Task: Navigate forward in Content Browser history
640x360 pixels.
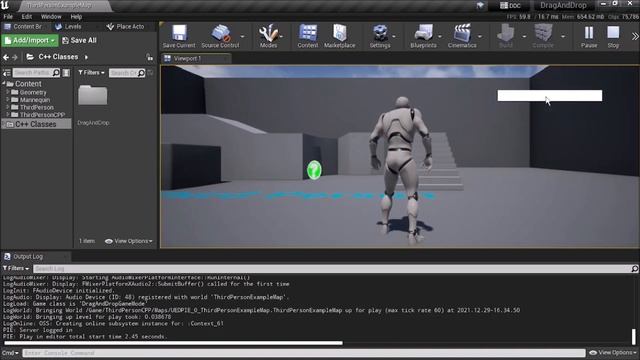Action: 15,57
